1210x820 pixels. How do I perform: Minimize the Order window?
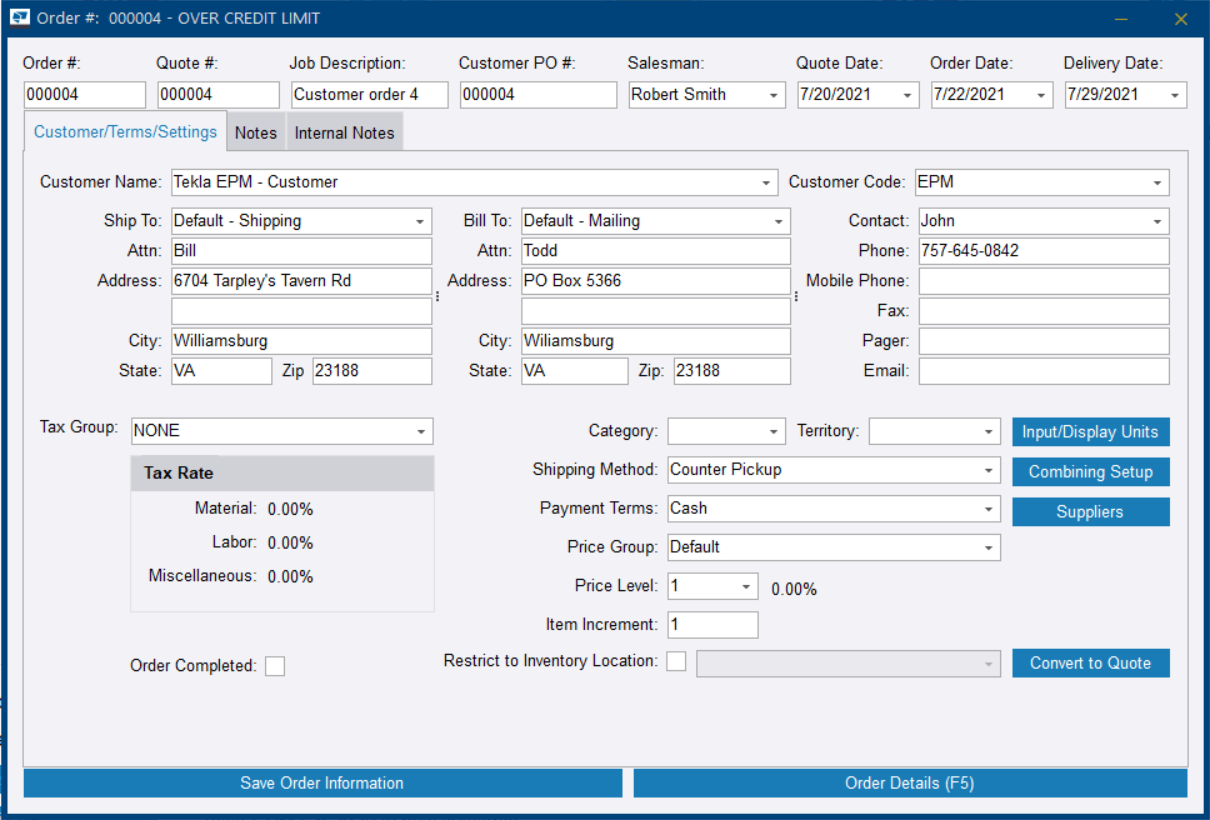[1122, 19]
